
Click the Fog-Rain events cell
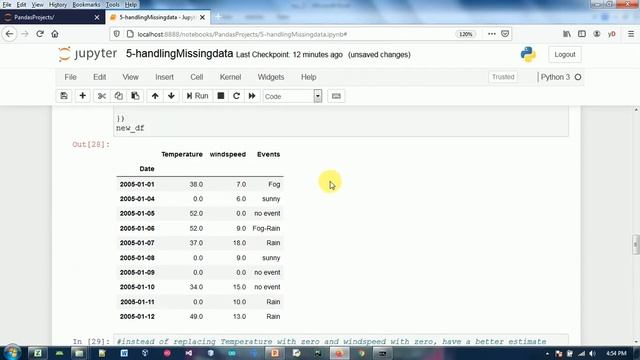266,228
